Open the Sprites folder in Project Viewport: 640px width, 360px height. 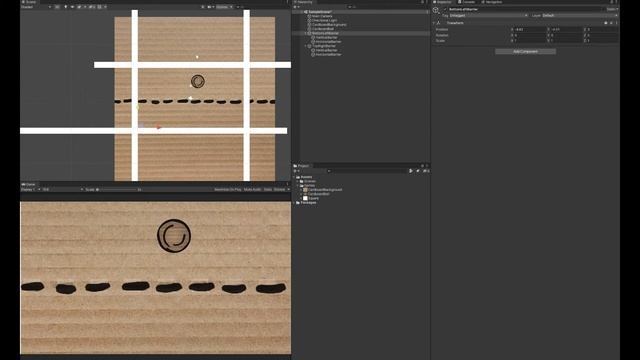click(x=308, y=185)
